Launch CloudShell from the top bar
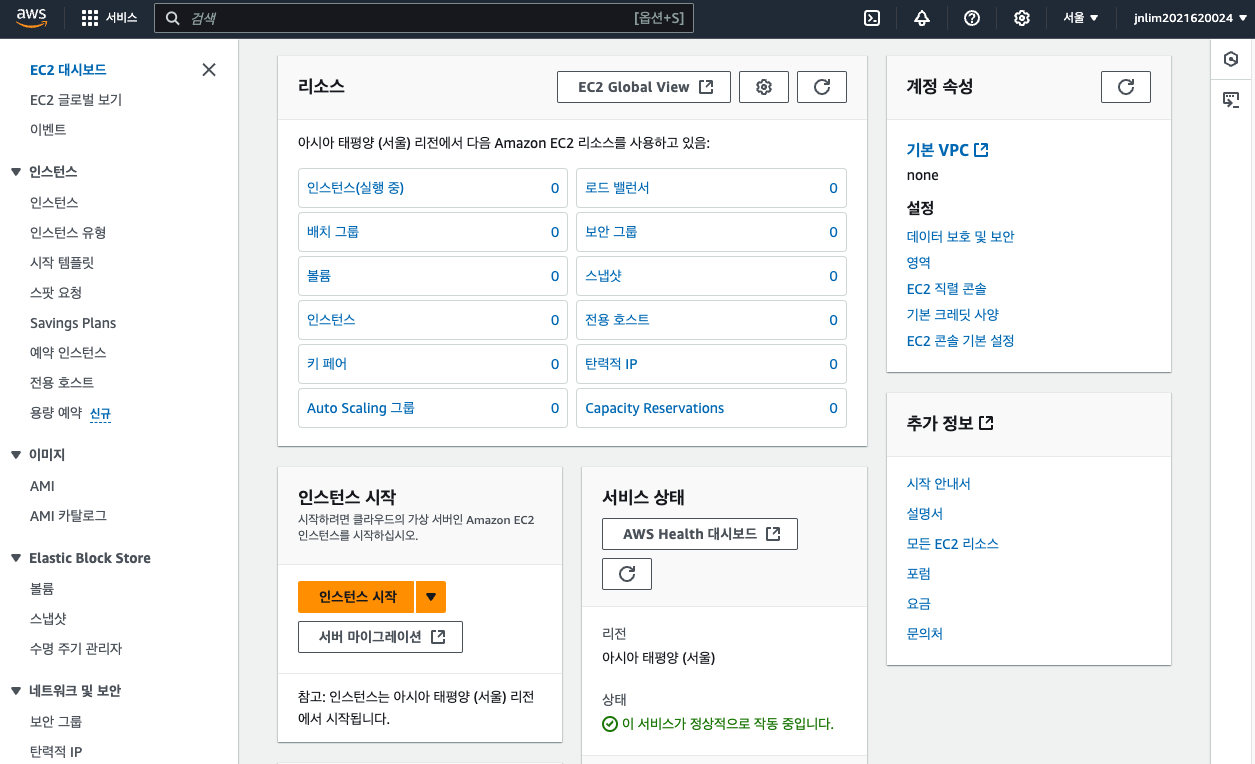Screen dimensions: 1255x764 tap(872, 18)
